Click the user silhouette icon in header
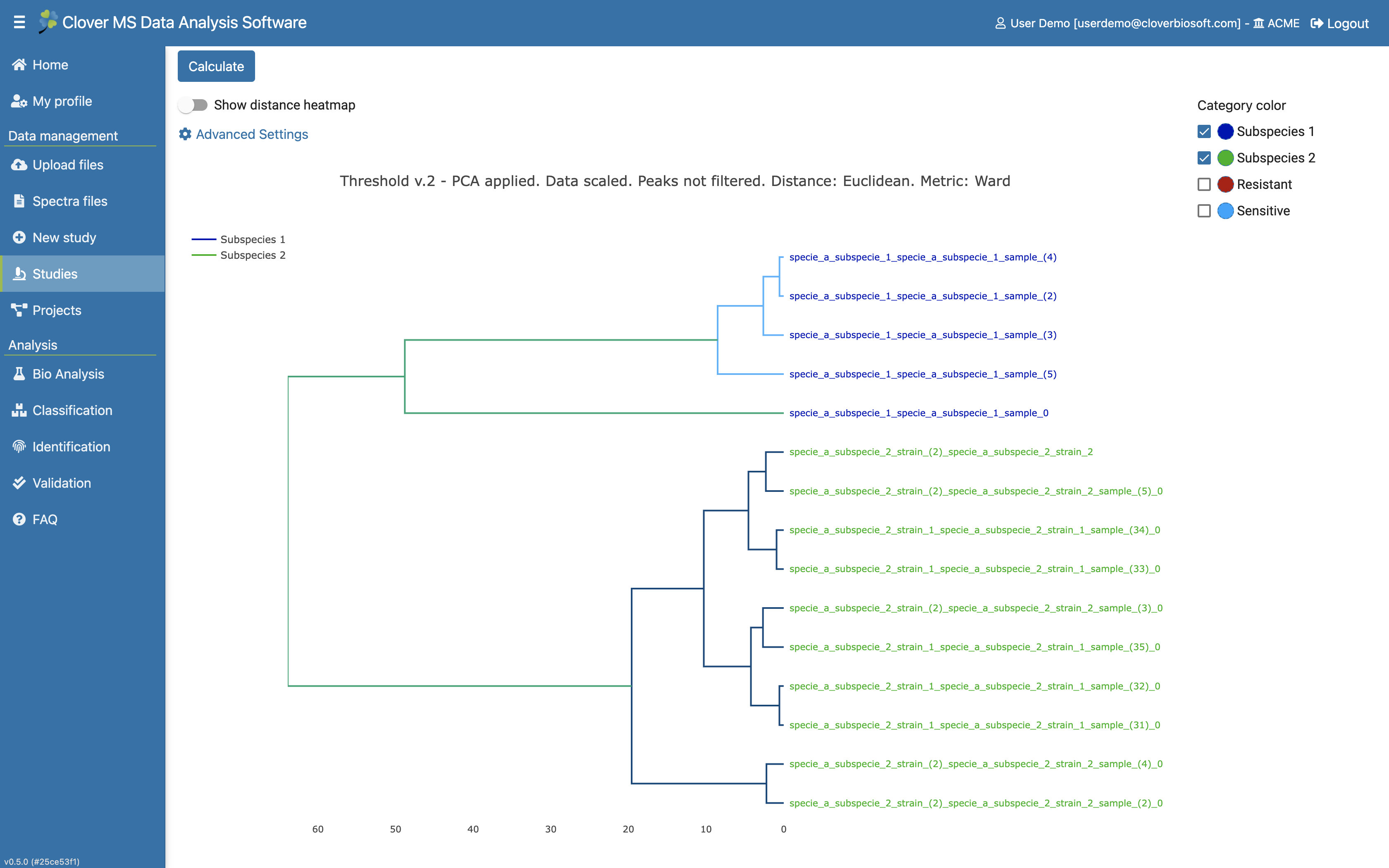 (x=1000, y=23)
